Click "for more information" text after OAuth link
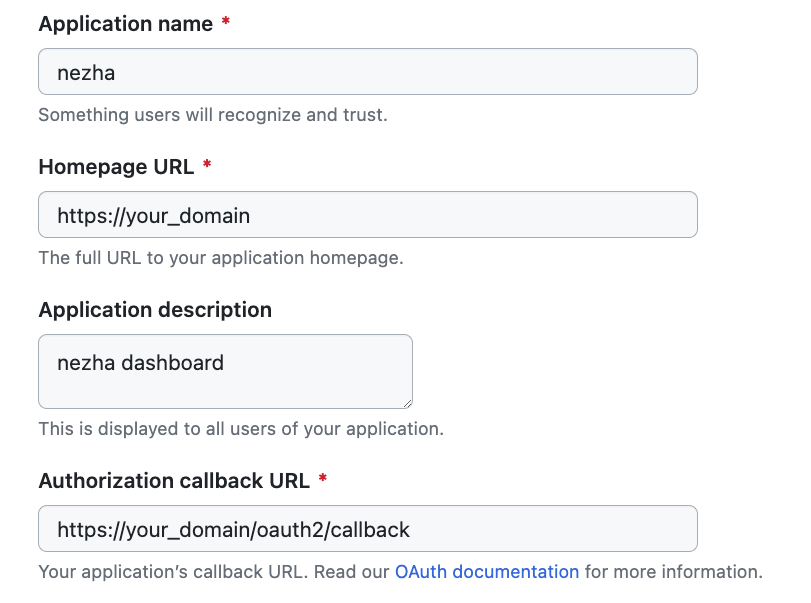This screenshot has width=811, height=603. pos(673,572)
